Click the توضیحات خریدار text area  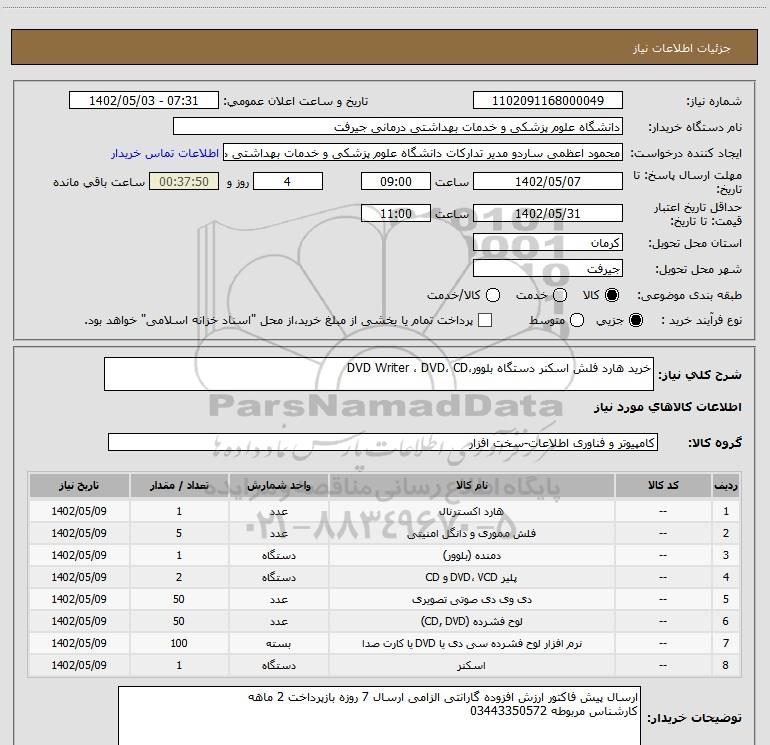click(379, 716)
